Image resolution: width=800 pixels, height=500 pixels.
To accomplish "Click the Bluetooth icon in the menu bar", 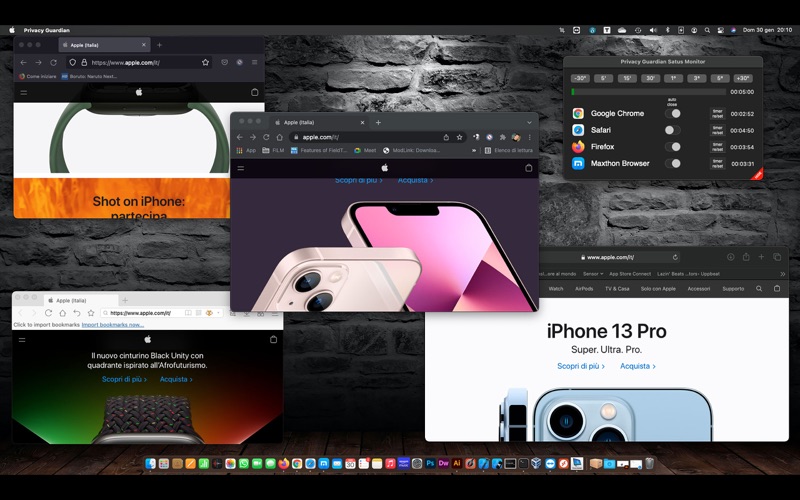I will [x=667, y=30].
